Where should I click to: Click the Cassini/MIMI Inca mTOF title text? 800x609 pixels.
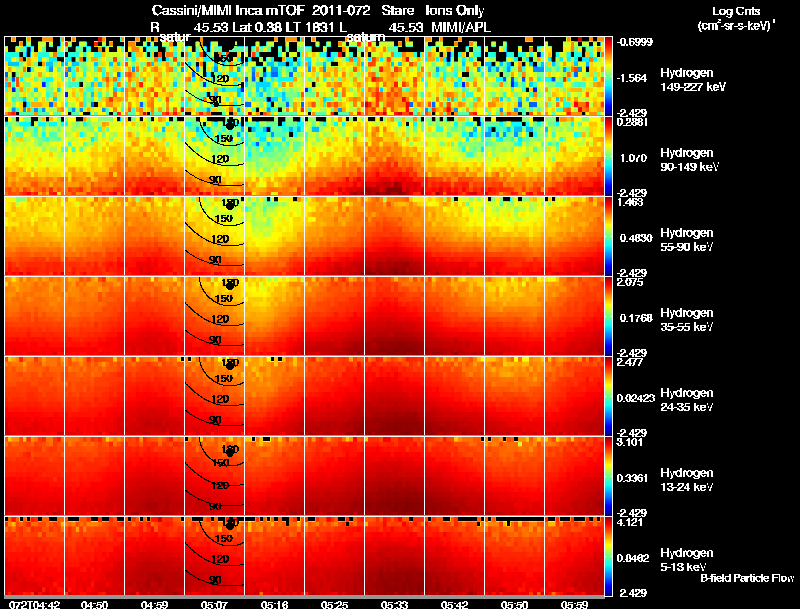[228, 11]
